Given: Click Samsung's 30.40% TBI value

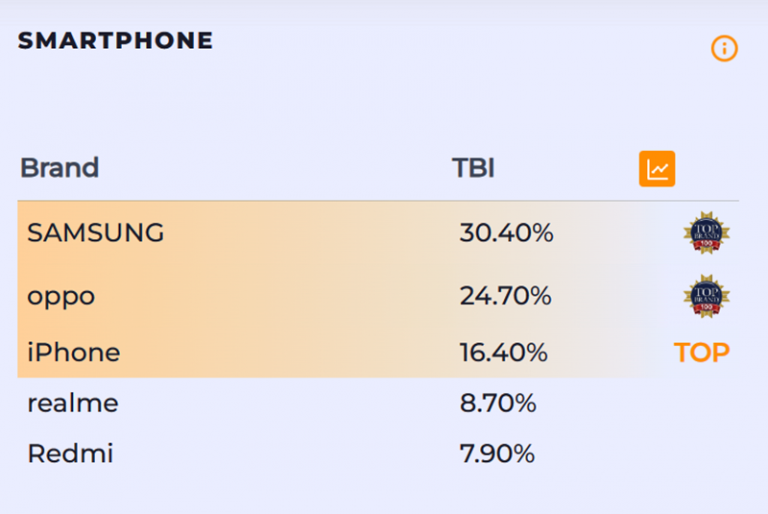Looking at the screenshot, I should click(506, 233).
